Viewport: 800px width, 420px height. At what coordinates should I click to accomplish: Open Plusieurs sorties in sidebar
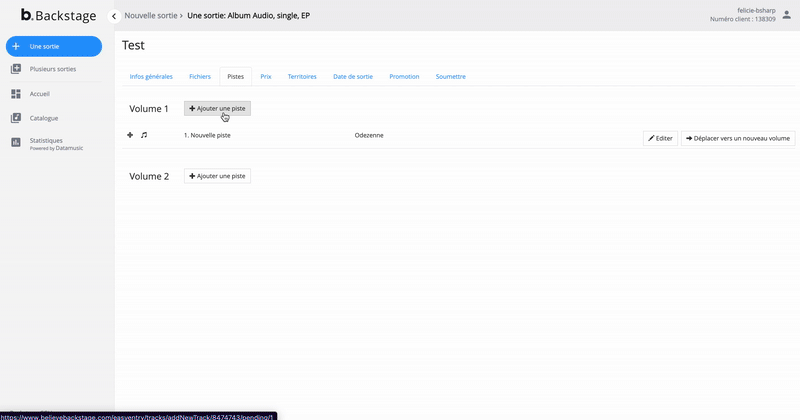[53, 69]
